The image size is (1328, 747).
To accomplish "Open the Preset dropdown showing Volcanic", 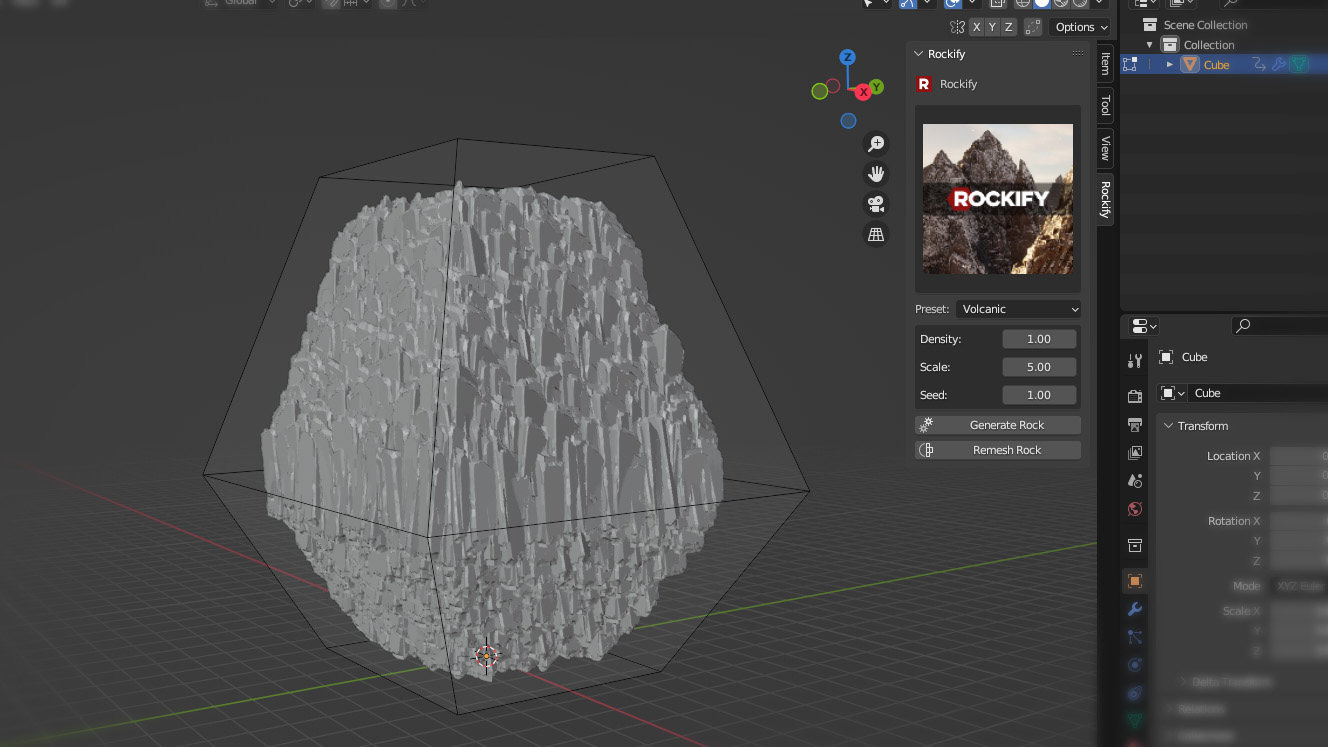I will pos(1018,309).
